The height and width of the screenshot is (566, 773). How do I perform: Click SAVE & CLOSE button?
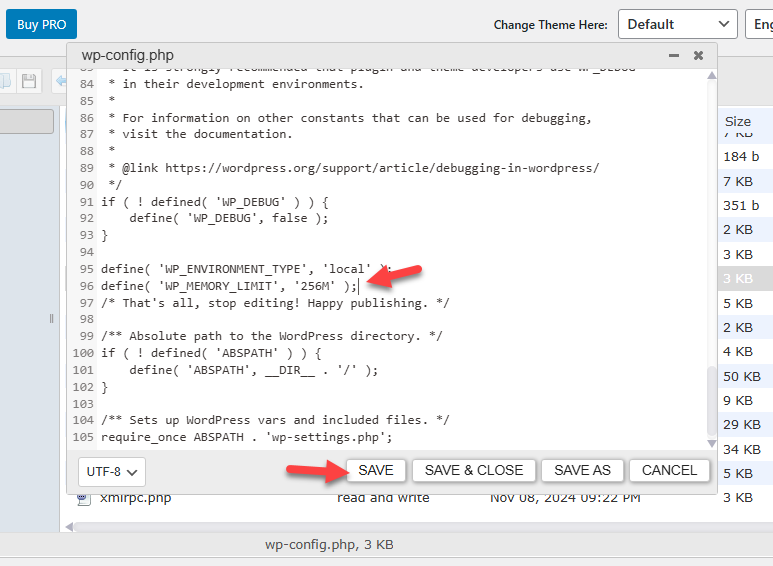[x=474, y=470]
